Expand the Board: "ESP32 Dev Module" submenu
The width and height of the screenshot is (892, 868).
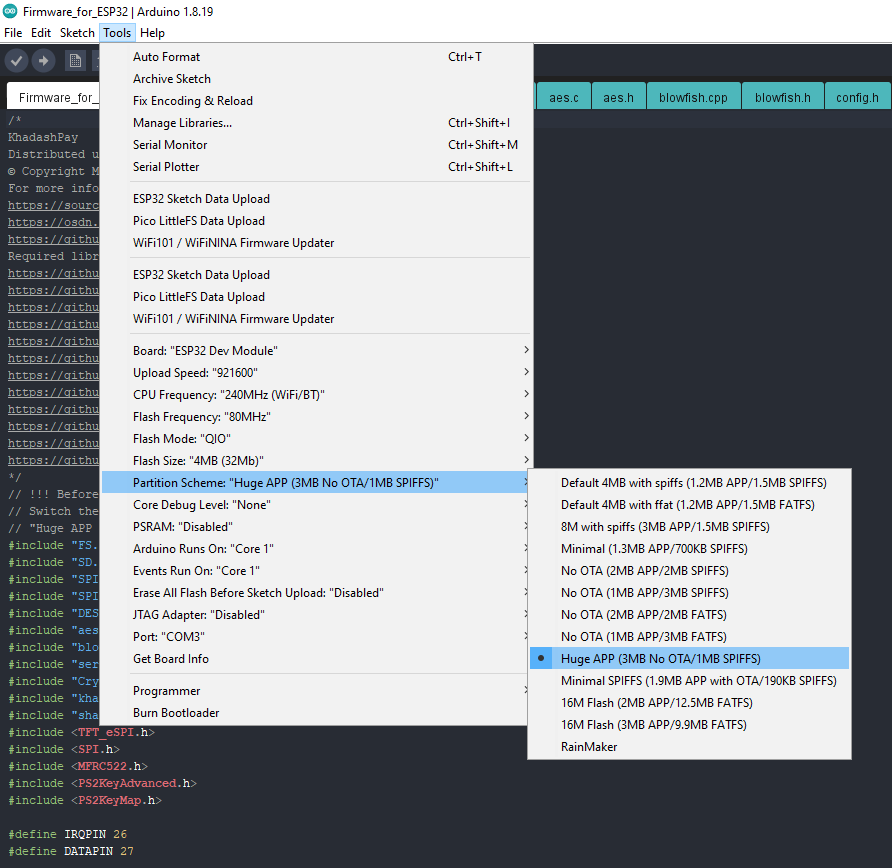(316, 350)
